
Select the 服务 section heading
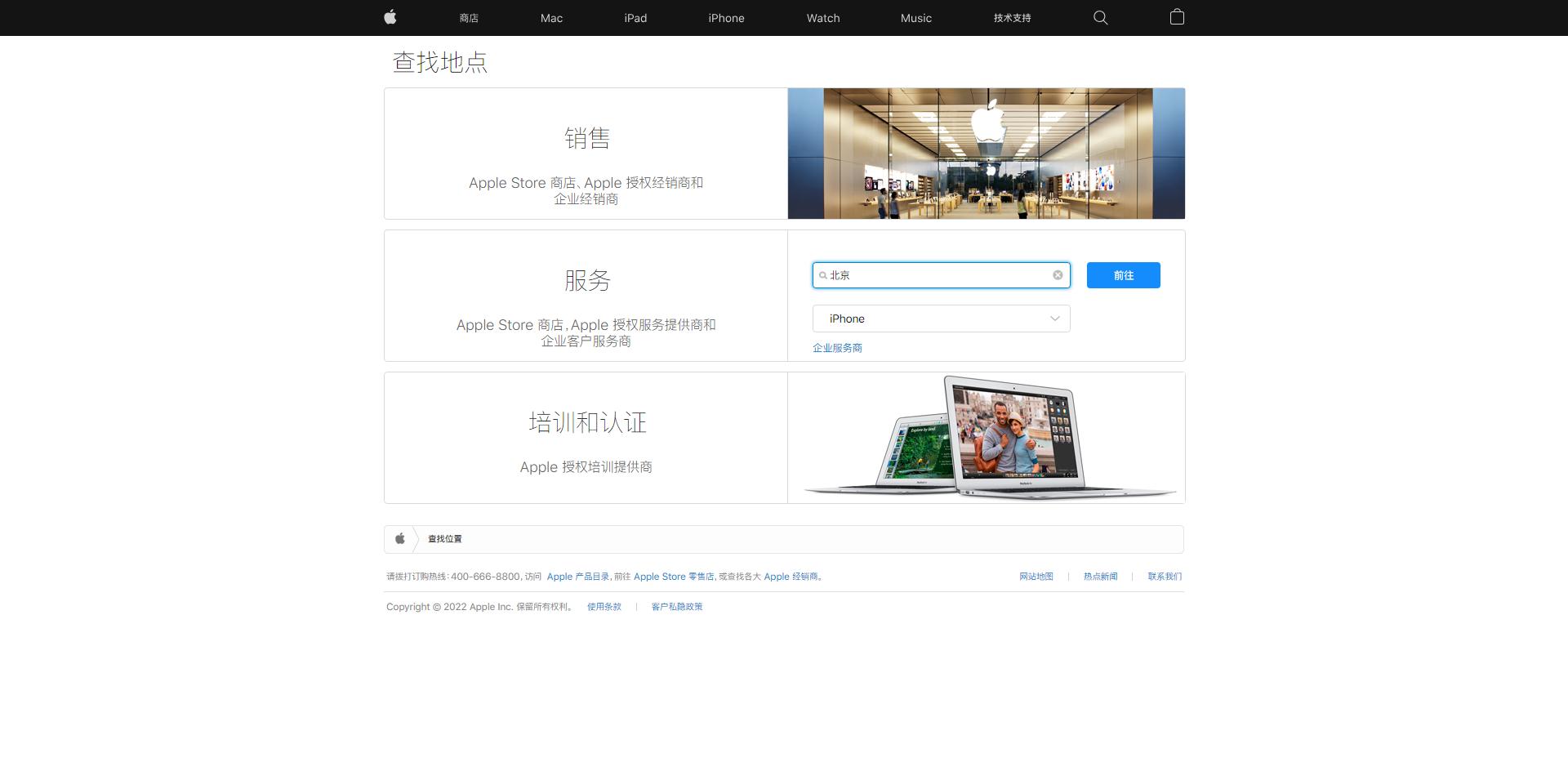point(586,280)
